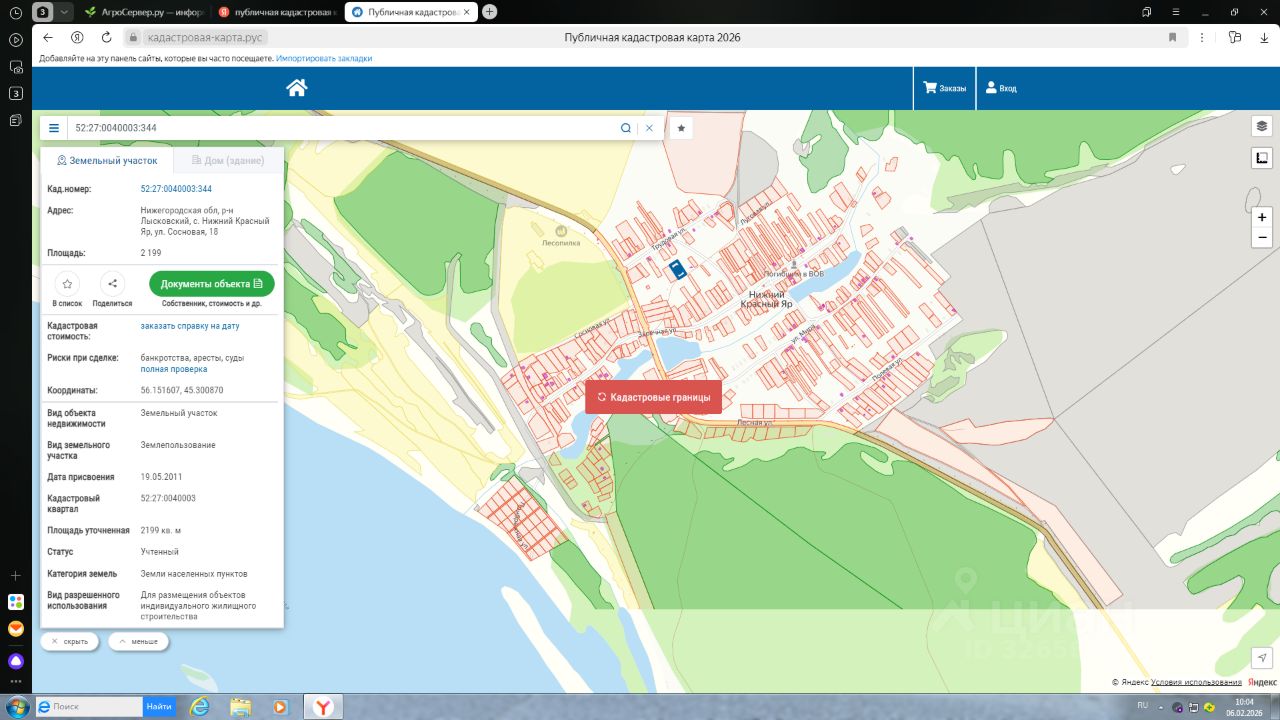Open Yandex Browser taskbar button
This screenshot has height=720, width=1280.
(324, 706)
